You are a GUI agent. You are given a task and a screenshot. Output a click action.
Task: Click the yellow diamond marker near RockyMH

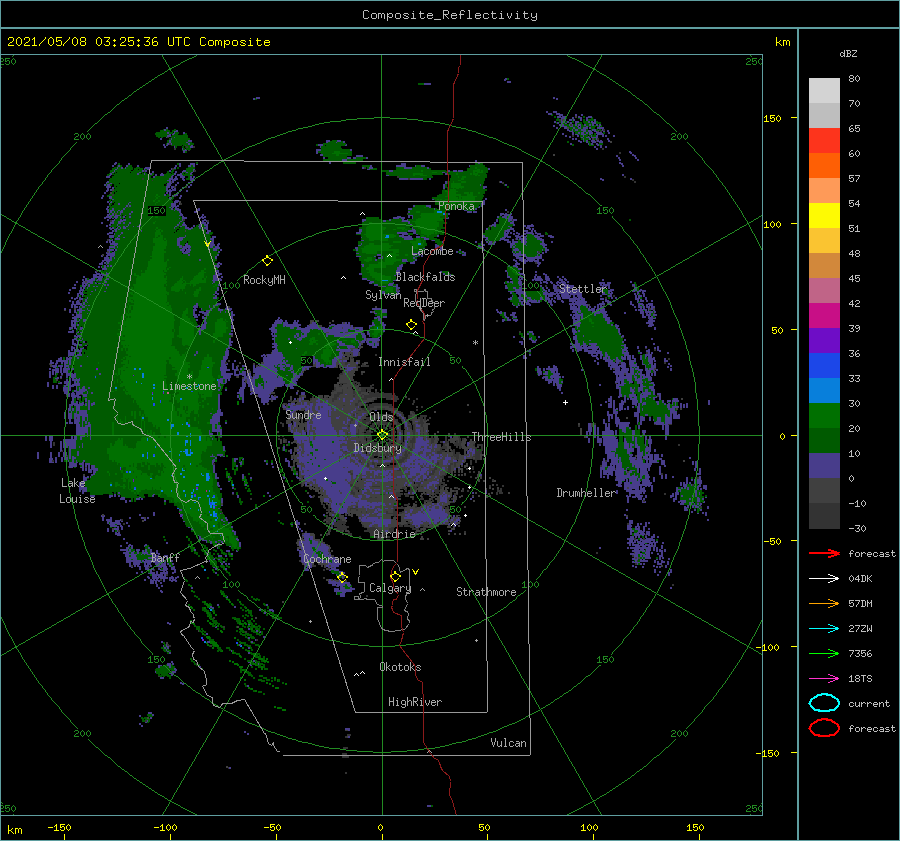[x=267, y=261]
